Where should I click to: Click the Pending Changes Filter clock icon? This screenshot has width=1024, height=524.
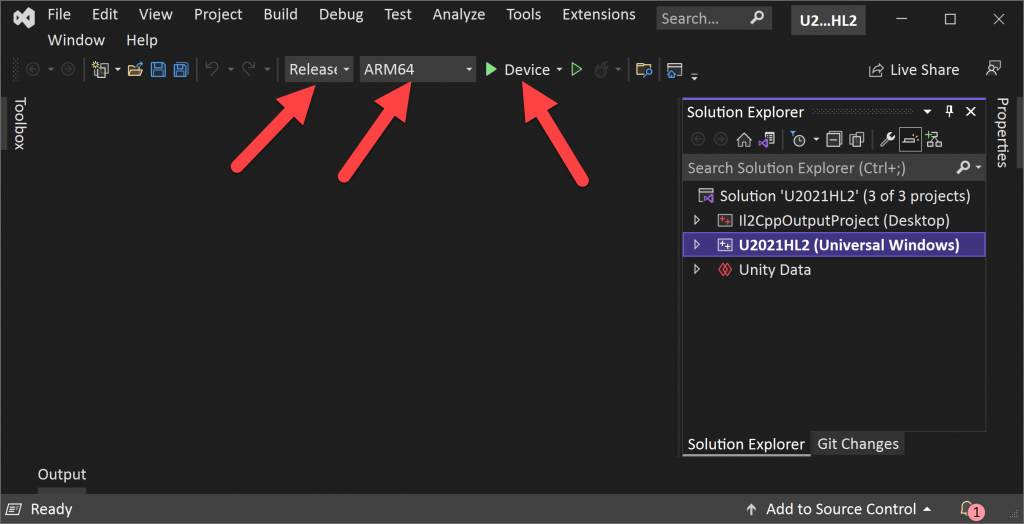pyautogui.click(x=797, y=139)
